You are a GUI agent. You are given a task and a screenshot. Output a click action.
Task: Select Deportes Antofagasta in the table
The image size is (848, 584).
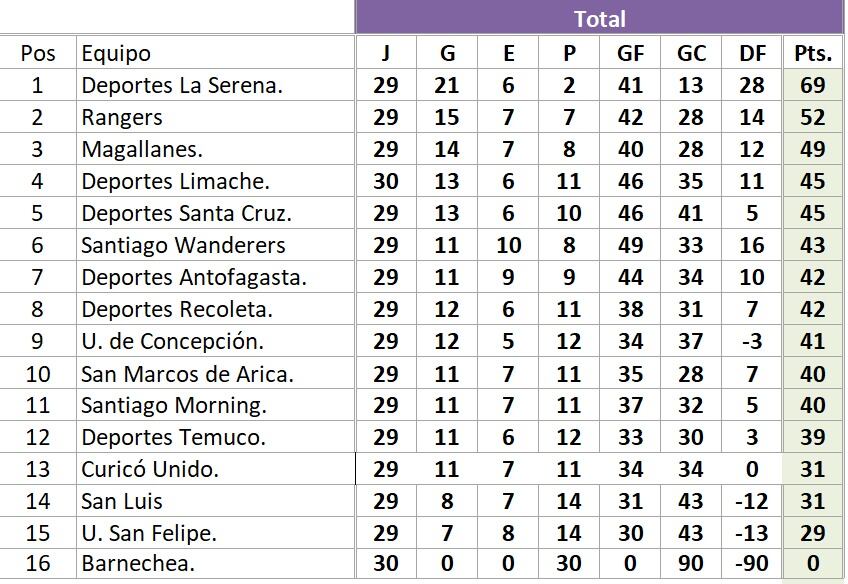pos(215,277)
